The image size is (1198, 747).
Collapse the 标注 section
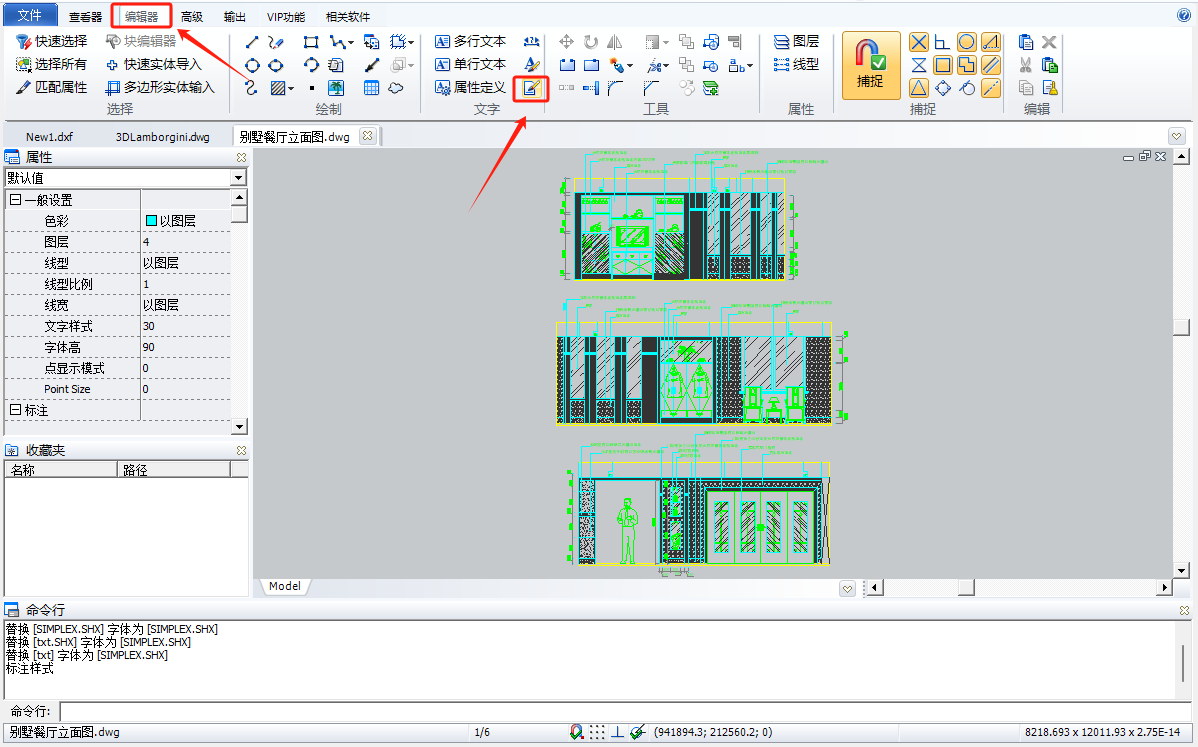pyautogui.click(x=15, y=410)
